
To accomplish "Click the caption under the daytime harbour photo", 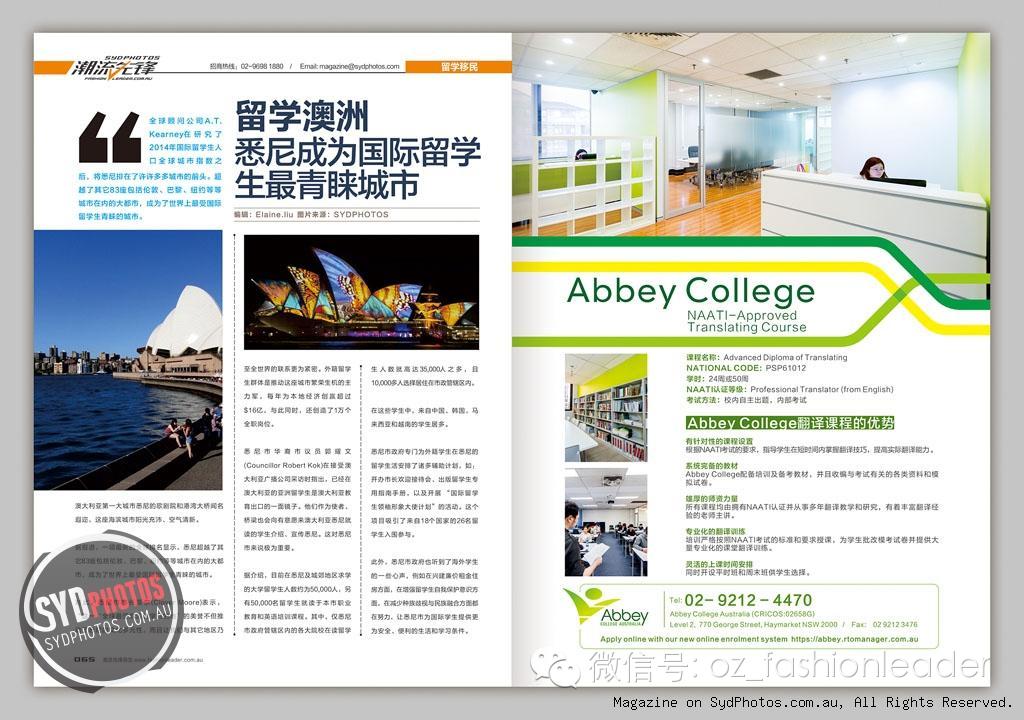I will click(x=149, y=513).
